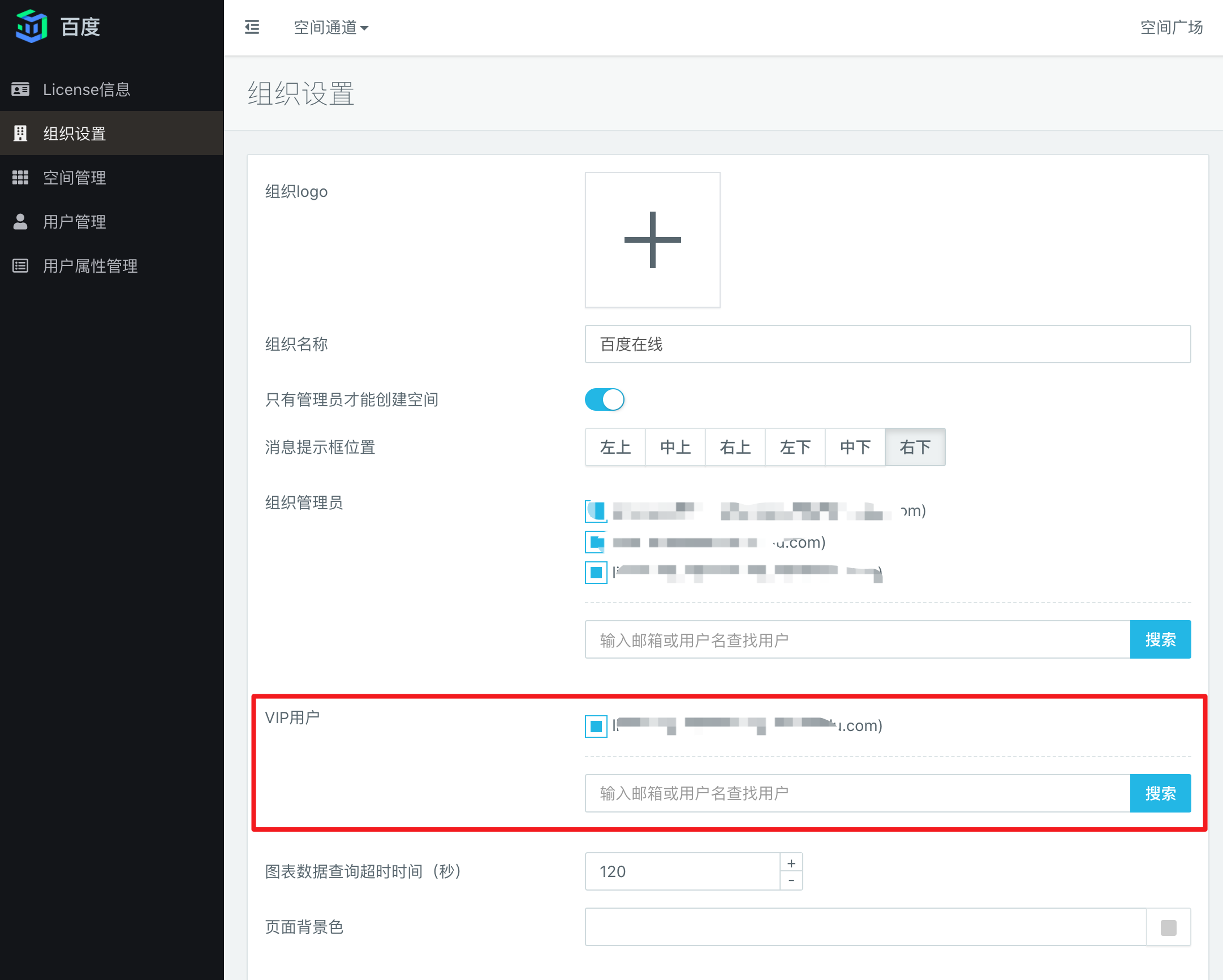The image size is (1223, 980).
Task: Decrease query timeout with minus stepper
Action: coord(791,880)
